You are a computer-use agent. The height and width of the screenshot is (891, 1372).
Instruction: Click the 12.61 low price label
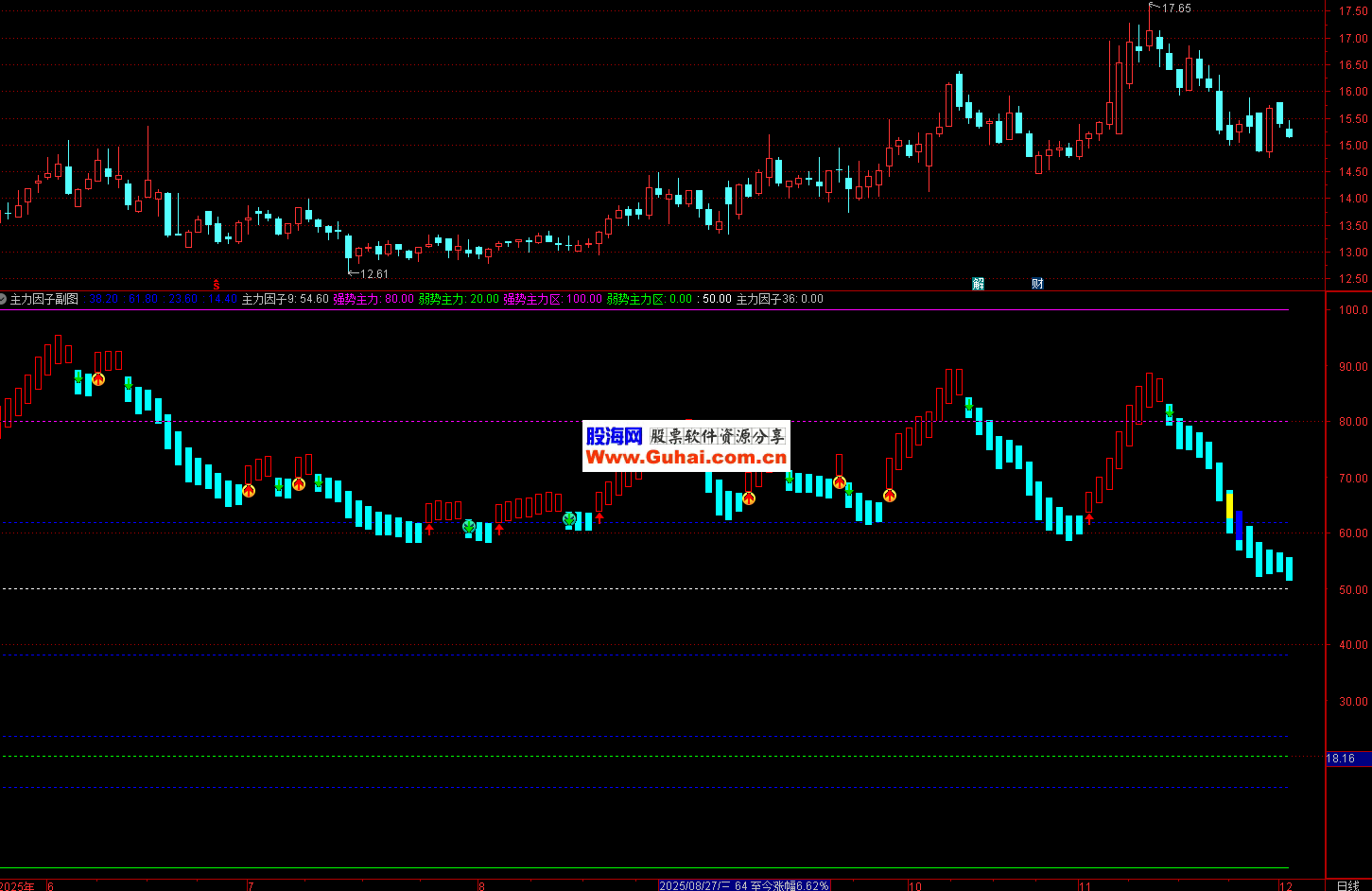coord(373,274)
